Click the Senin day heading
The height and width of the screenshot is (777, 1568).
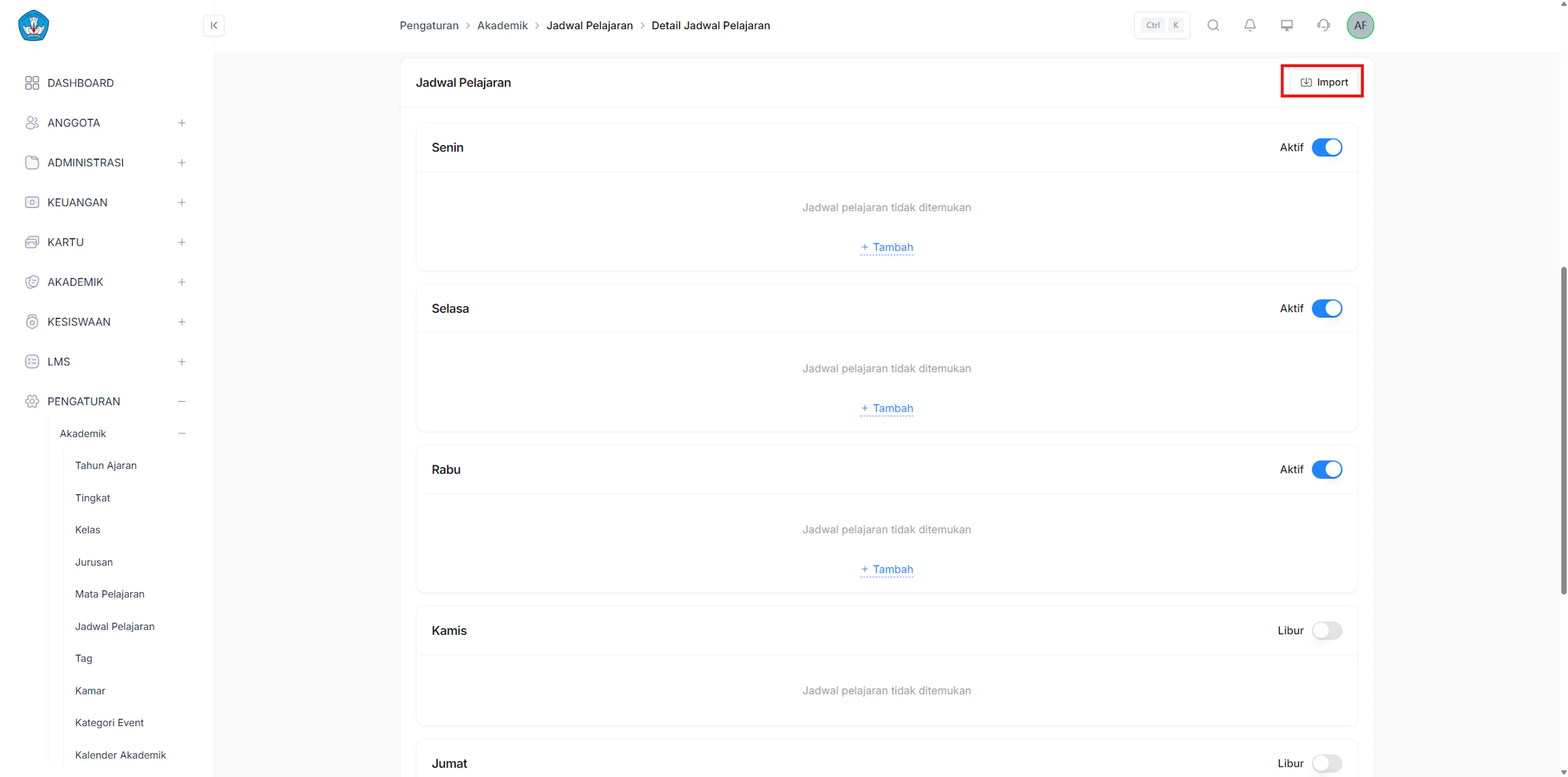click(448, 147)
